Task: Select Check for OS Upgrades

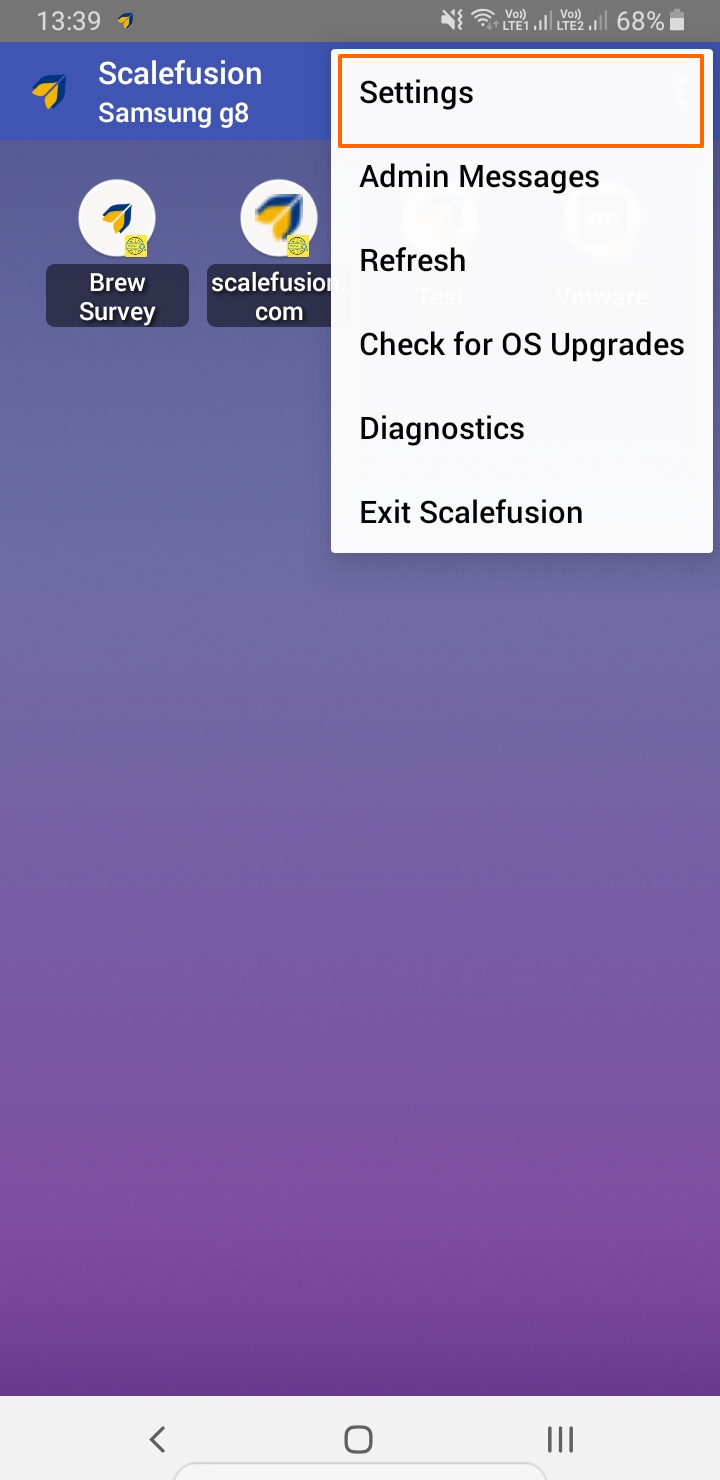Action: tap(521, 345)
